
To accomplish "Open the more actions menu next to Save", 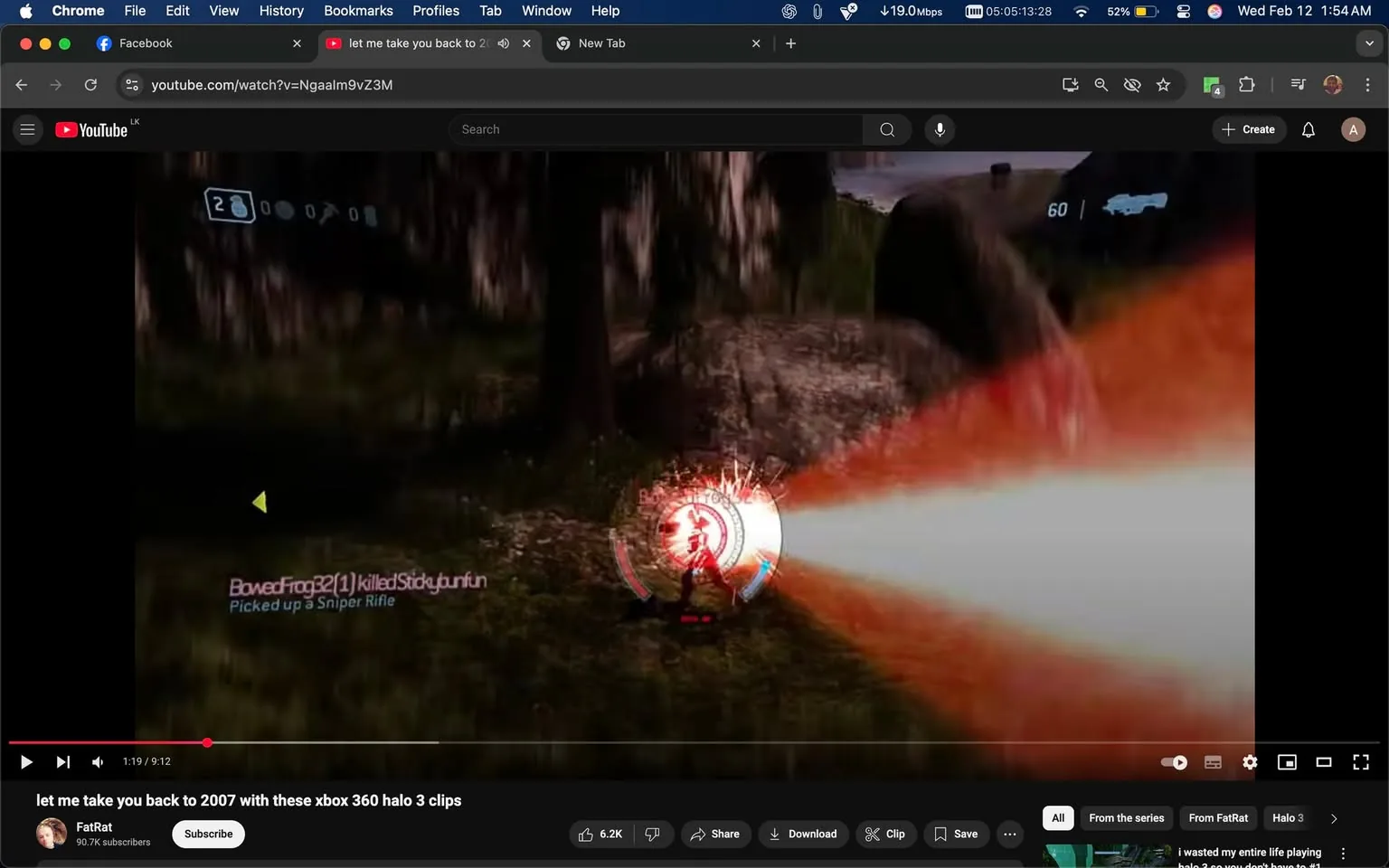I will click(1009, 834).
